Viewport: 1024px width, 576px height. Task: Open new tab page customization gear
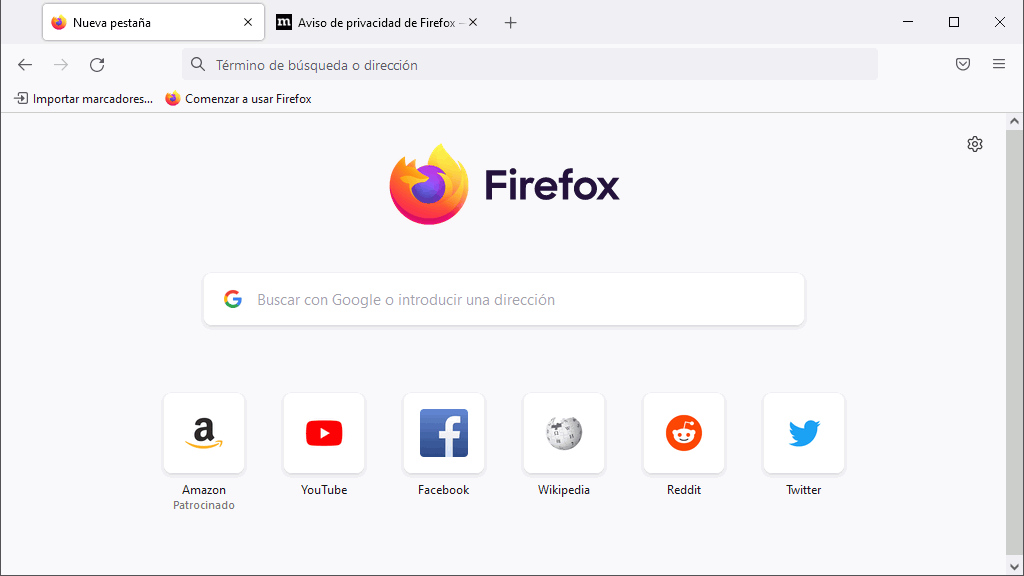click(x=975, y=144)
